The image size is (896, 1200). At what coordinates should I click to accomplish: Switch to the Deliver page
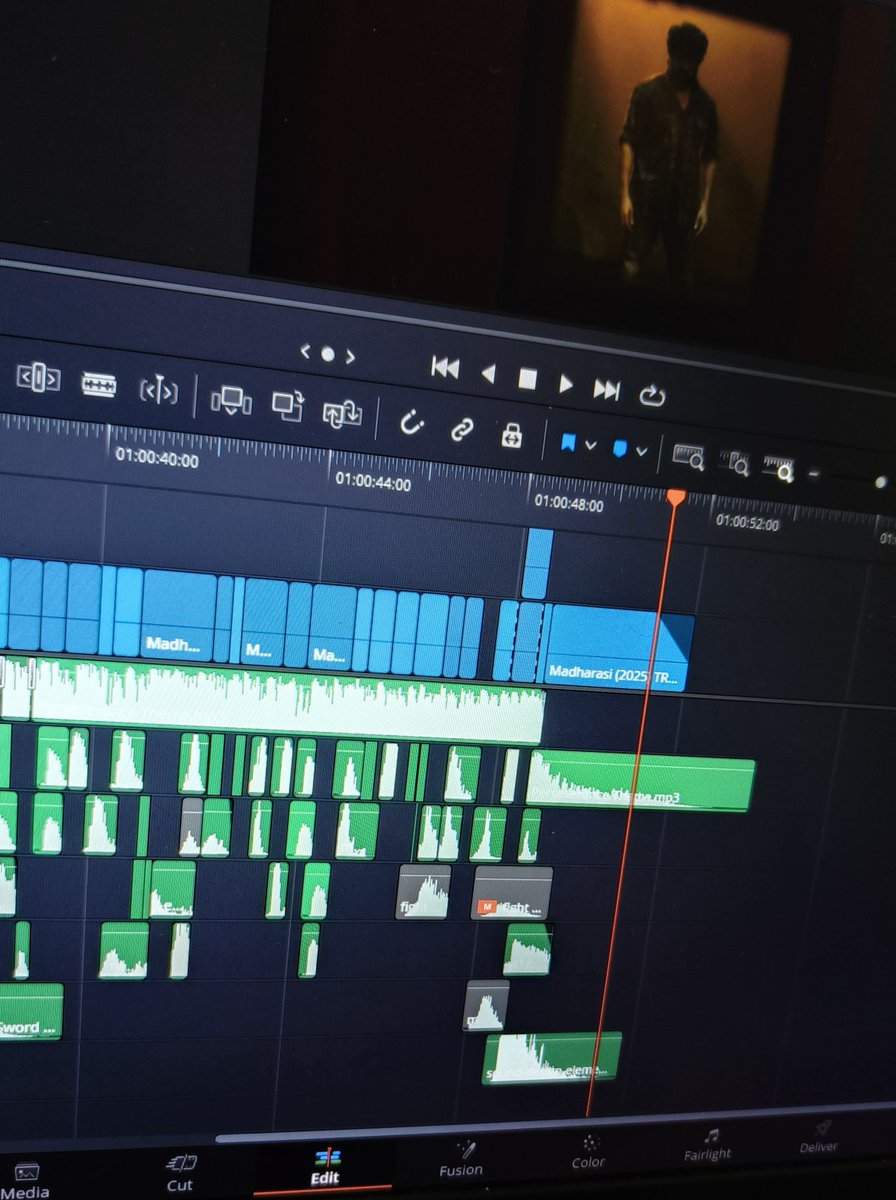pyautogui.click(x=819, y=1138)
